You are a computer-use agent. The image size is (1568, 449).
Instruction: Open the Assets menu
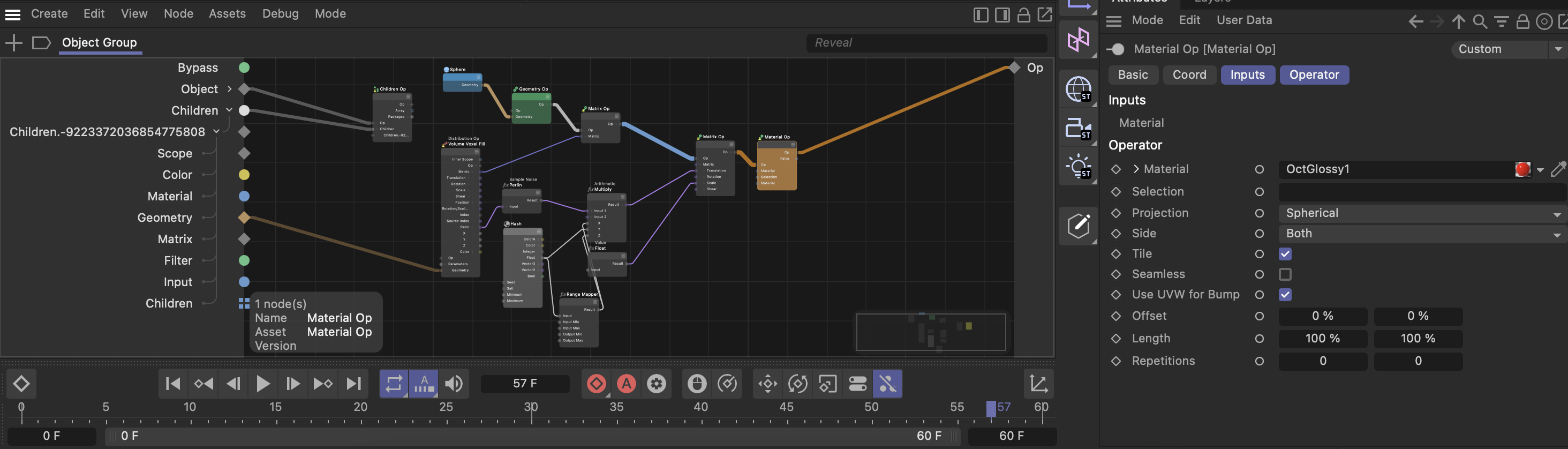(227, 14)
